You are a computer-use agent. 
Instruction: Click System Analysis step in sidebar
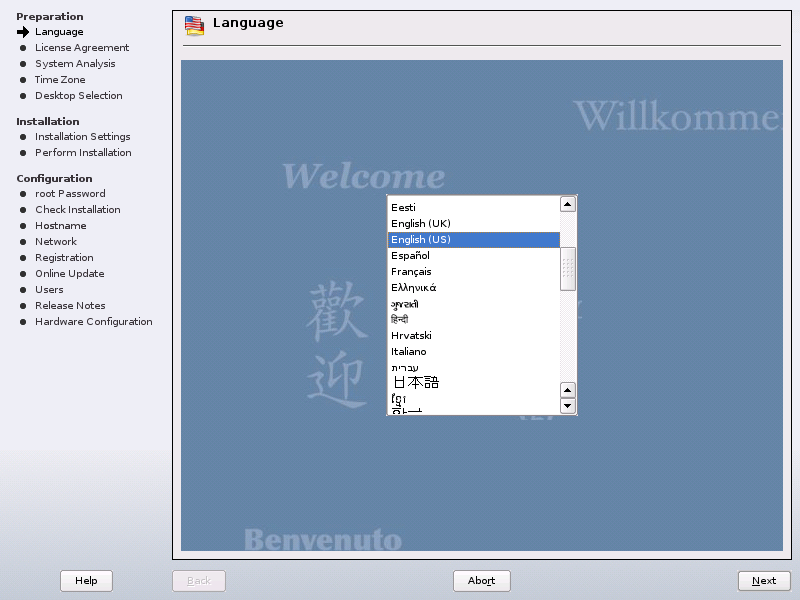[75, 64]
